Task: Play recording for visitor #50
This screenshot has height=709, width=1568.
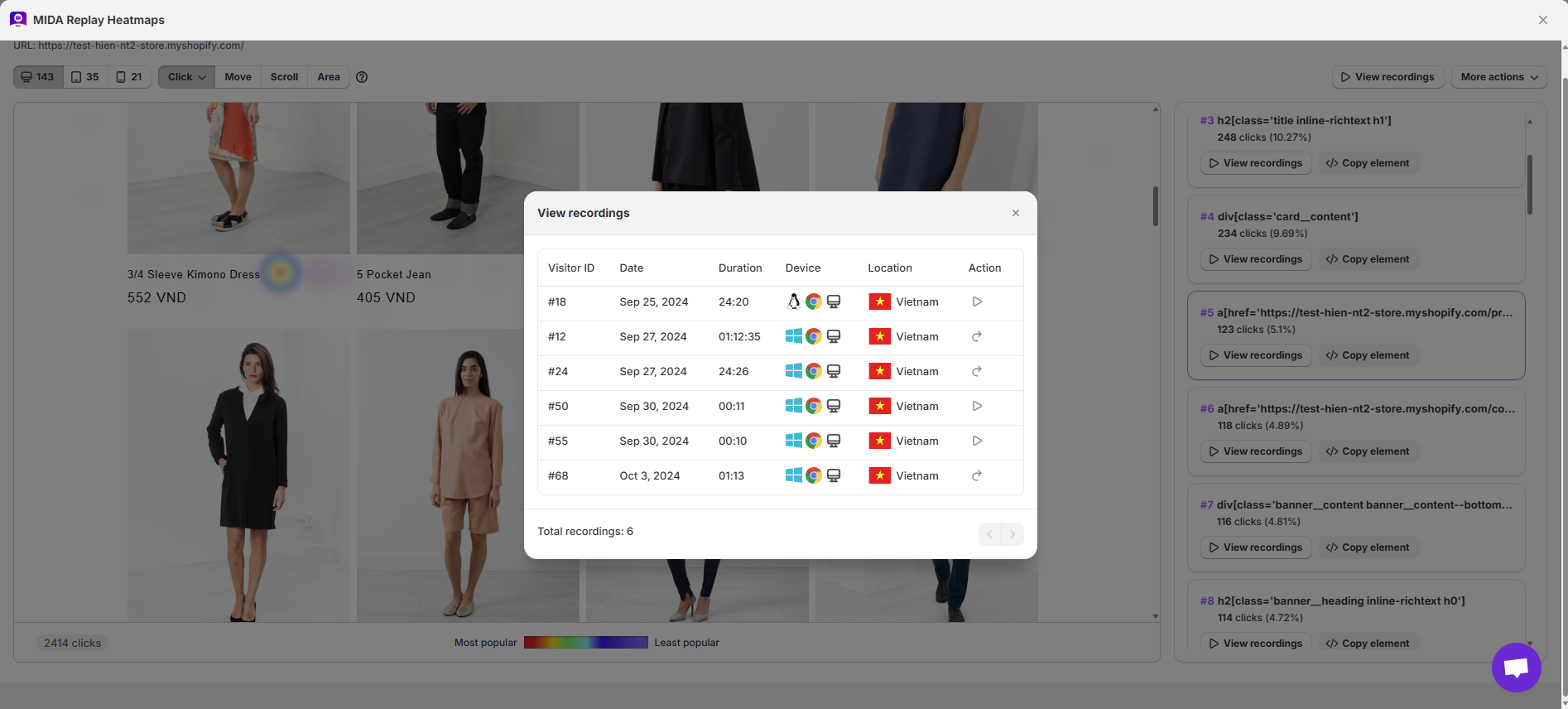Action: (977, 406)
